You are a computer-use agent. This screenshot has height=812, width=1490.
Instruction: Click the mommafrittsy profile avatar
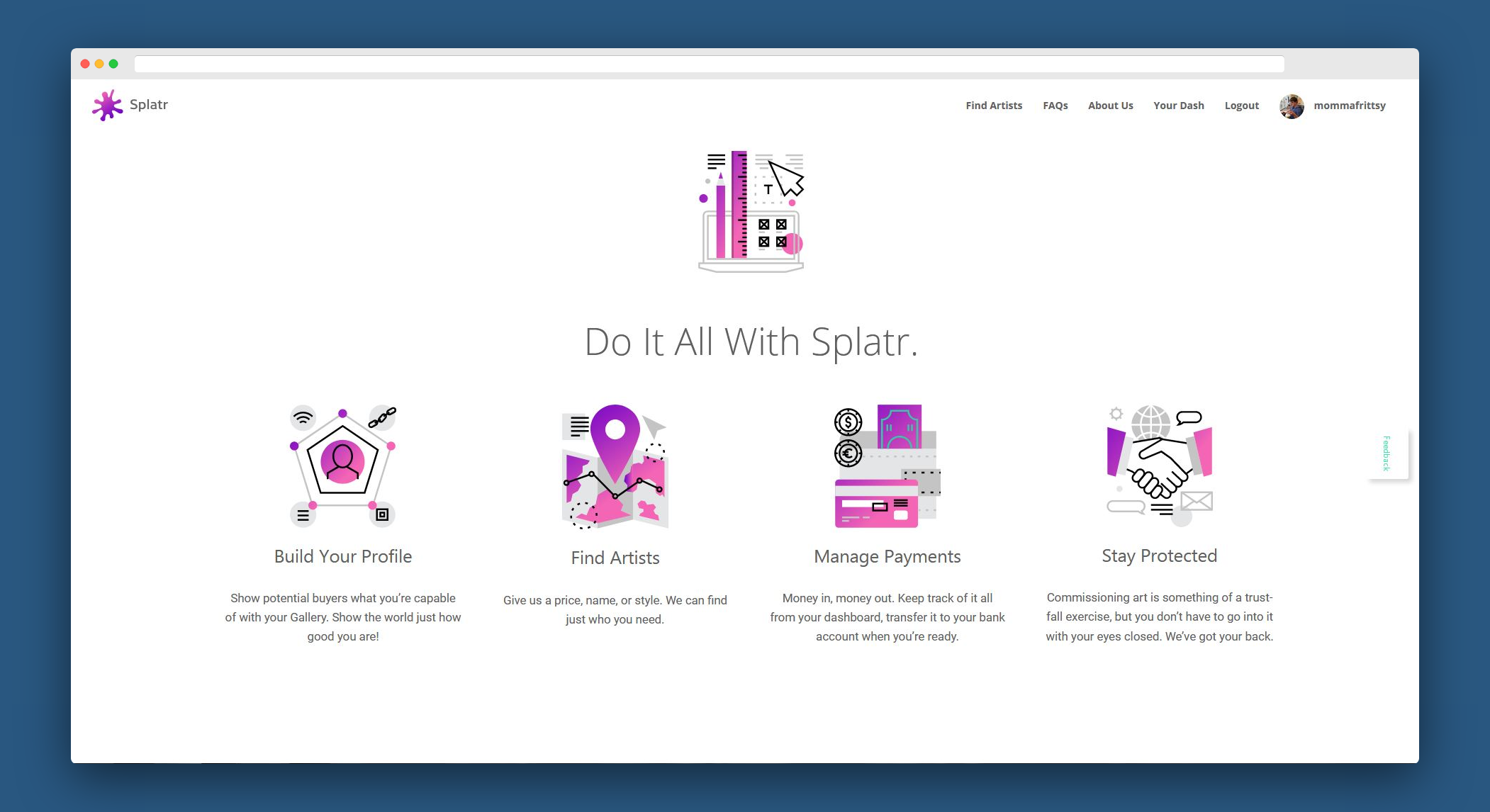[1292, 106]
